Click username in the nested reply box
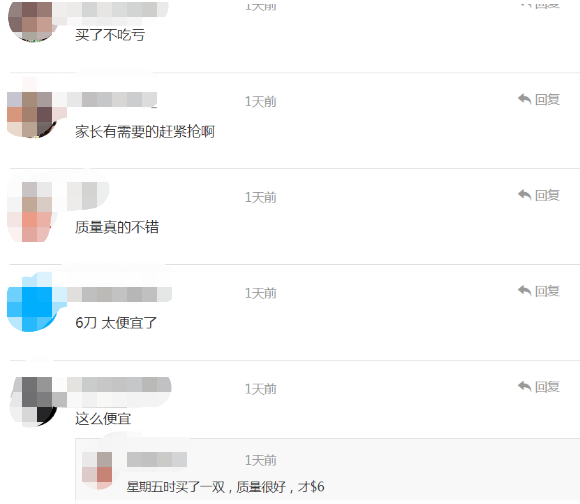 (157, 460)
